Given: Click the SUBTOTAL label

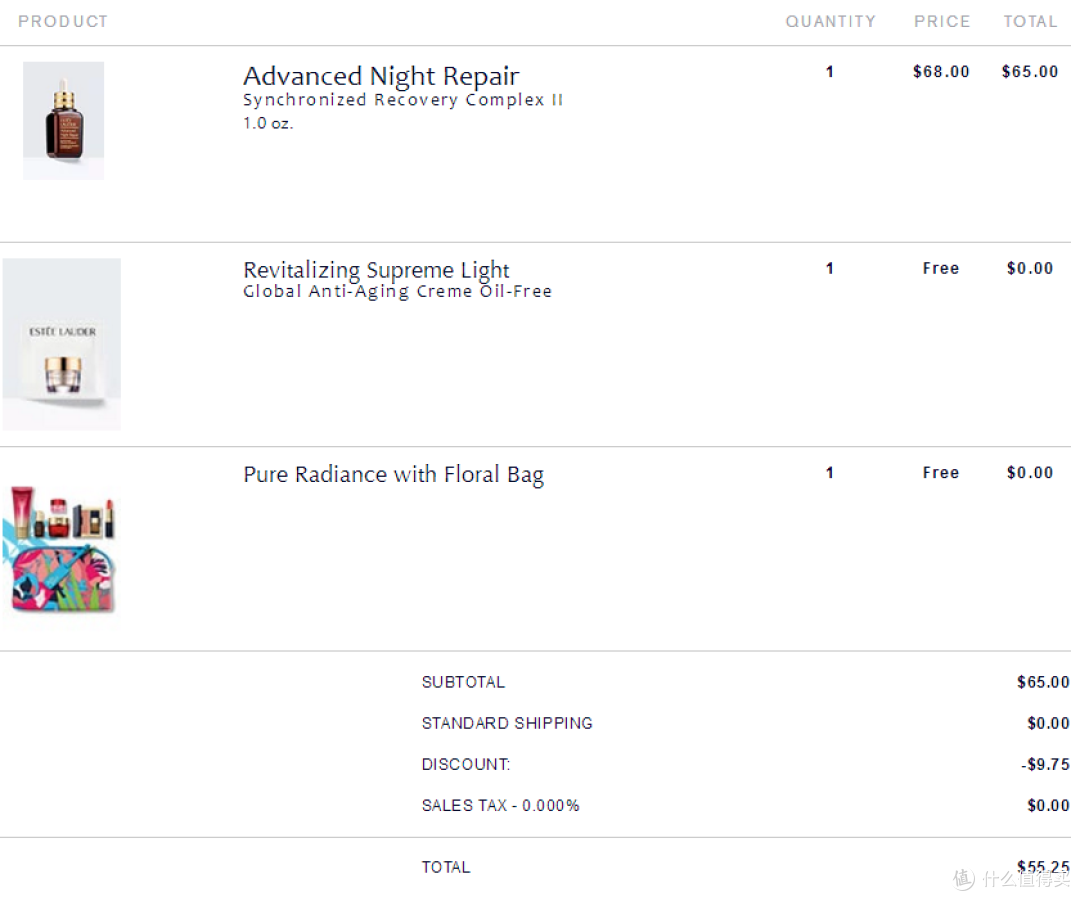Looking at the screenshot, I should 463,682.
